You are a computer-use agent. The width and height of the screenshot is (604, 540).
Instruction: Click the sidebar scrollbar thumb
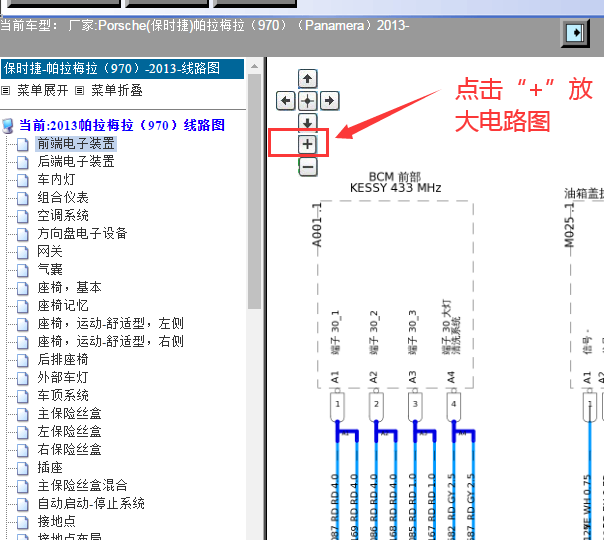[x=254, y=191]
